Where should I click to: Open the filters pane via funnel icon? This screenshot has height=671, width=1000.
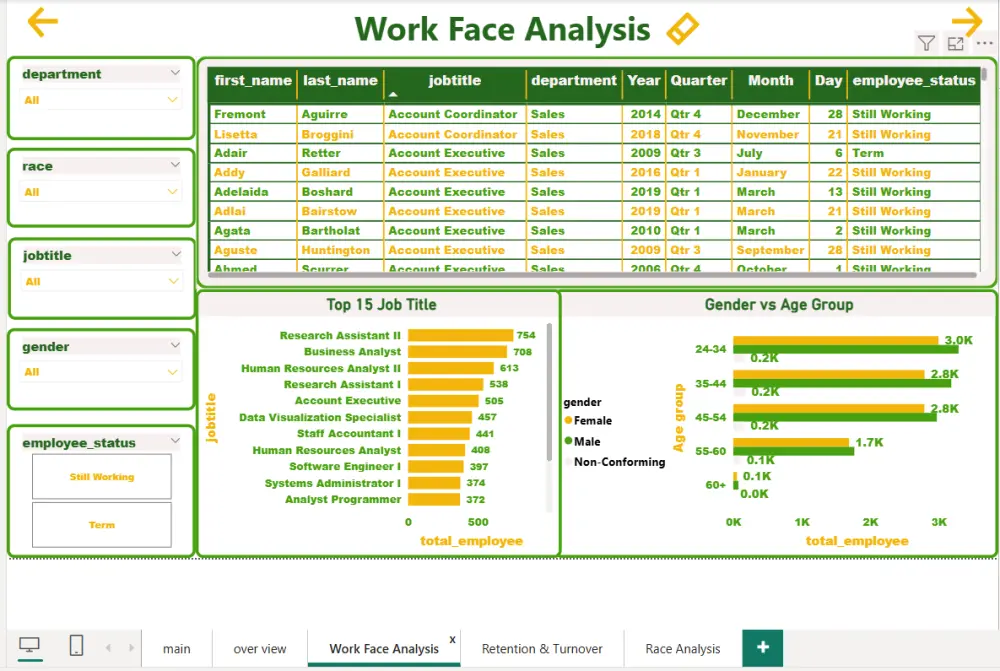point(928,44)
